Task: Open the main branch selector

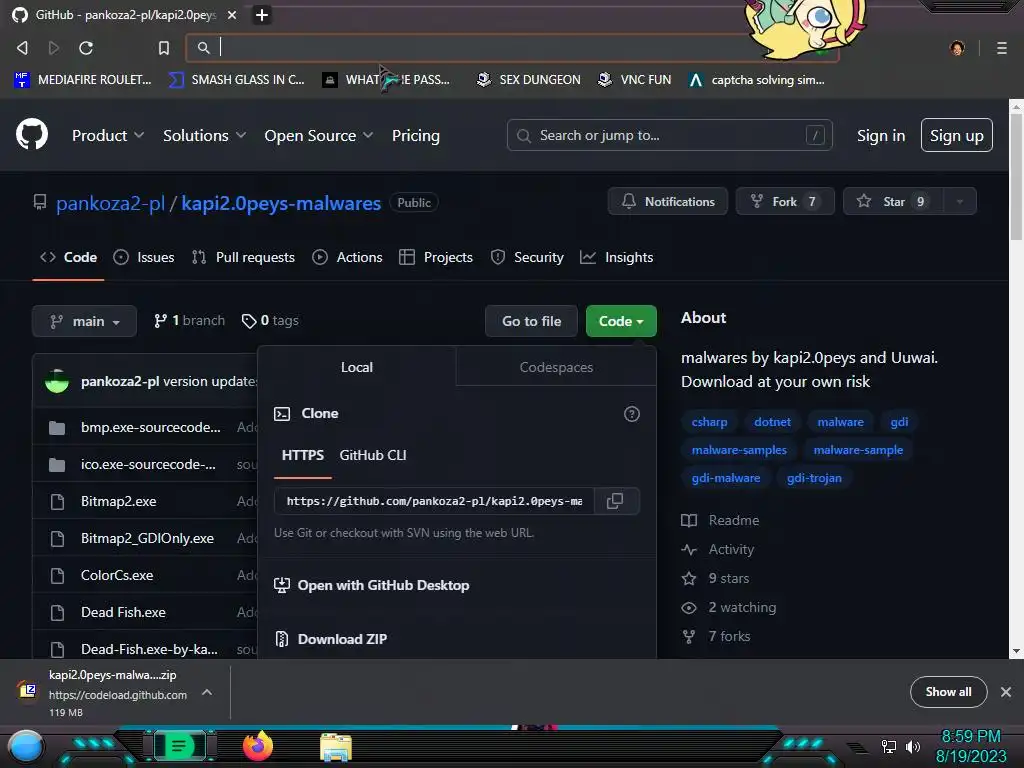Action: (x=84, y=321)
